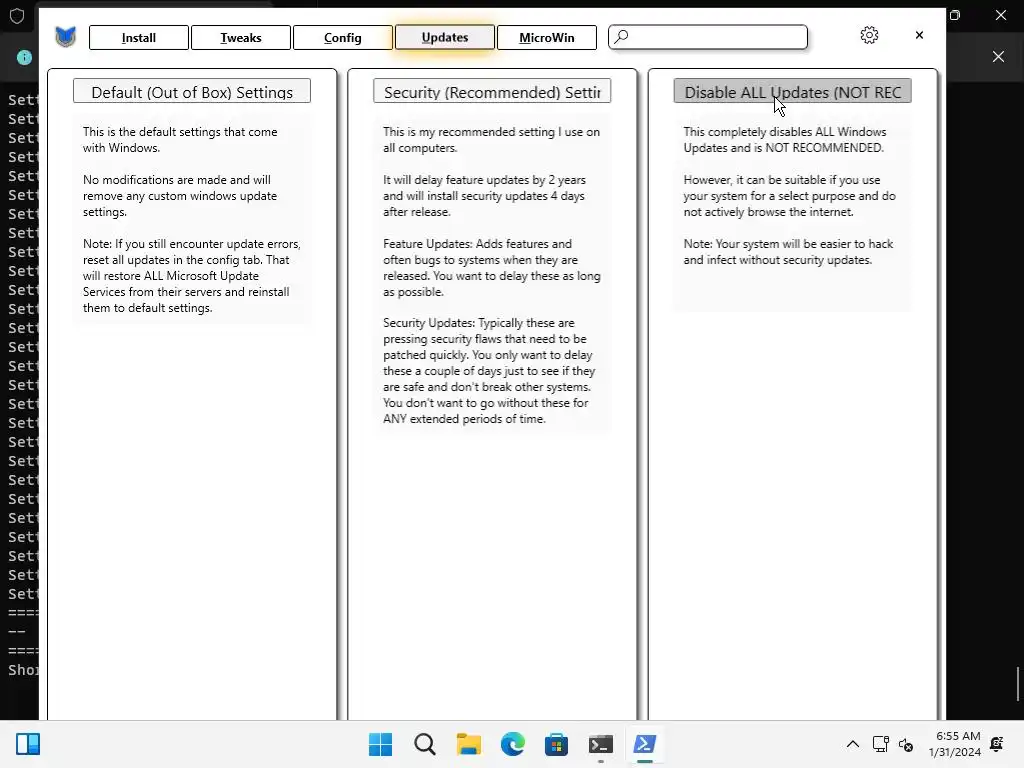Viewport: 1024px width, 768px height.
Task: Click text 'This completely disables ALL Windows'
Action: point(784,132)
